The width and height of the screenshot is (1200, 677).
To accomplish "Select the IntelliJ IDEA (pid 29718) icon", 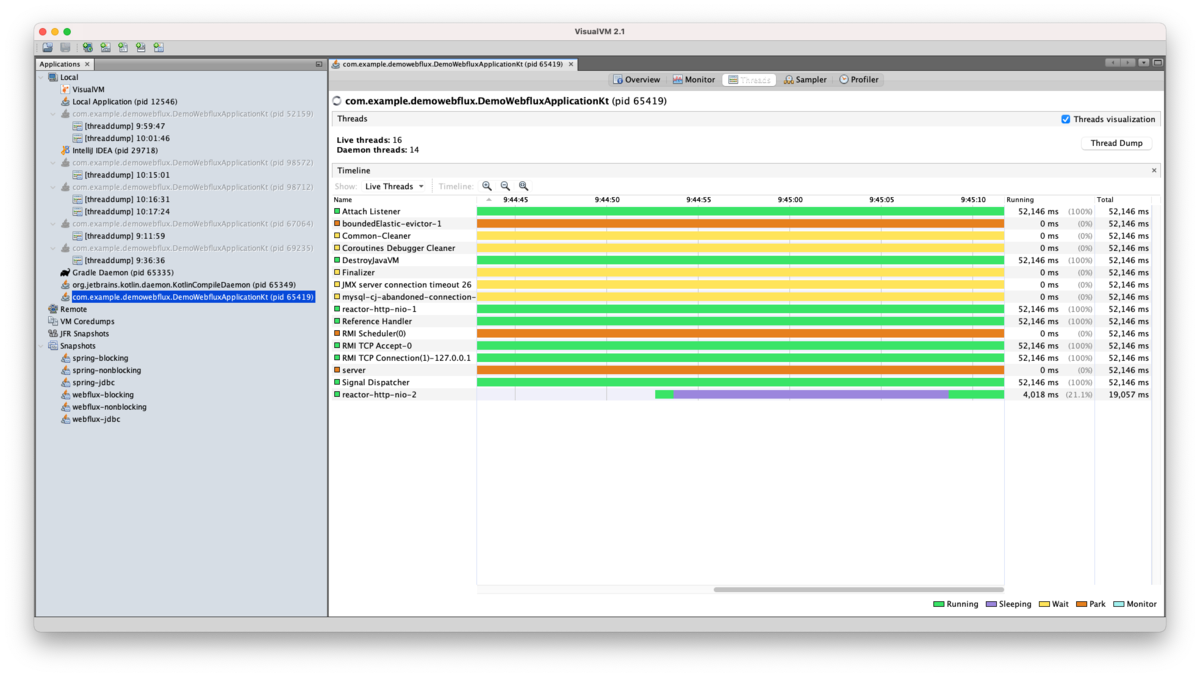I will [x=65, y=150].
